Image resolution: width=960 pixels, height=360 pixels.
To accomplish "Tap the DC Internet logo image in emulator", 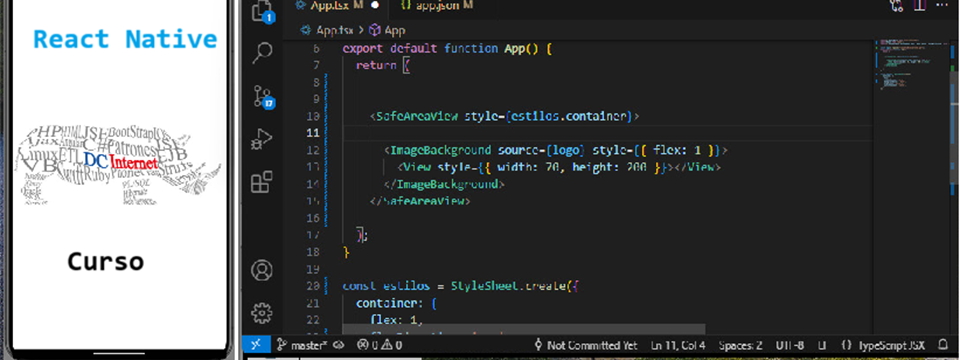I will (x=119, y=164).
